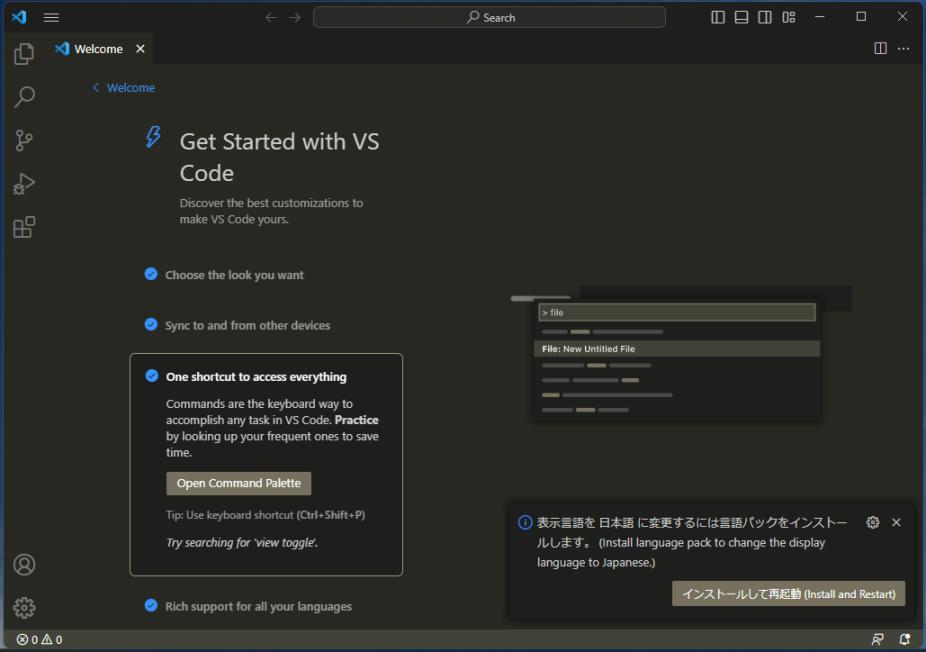This screenshot has height=652, width=926.
Task: Open Run and Debug view
Action: (x=24, y=184)
